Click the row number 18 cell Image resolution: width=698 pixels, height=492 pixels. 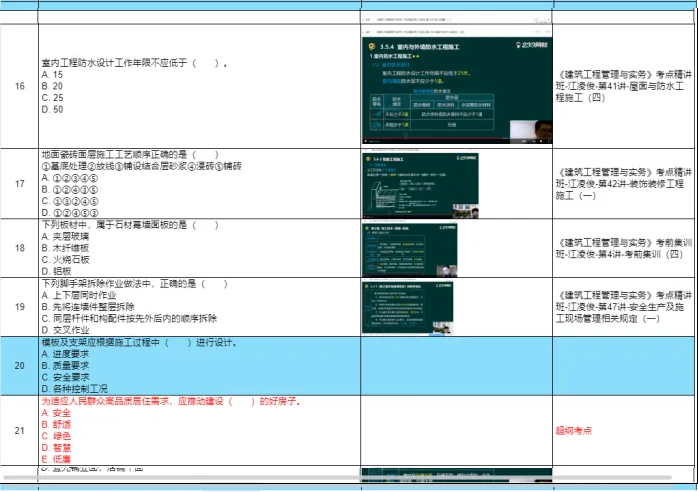[x=19, y=248]
